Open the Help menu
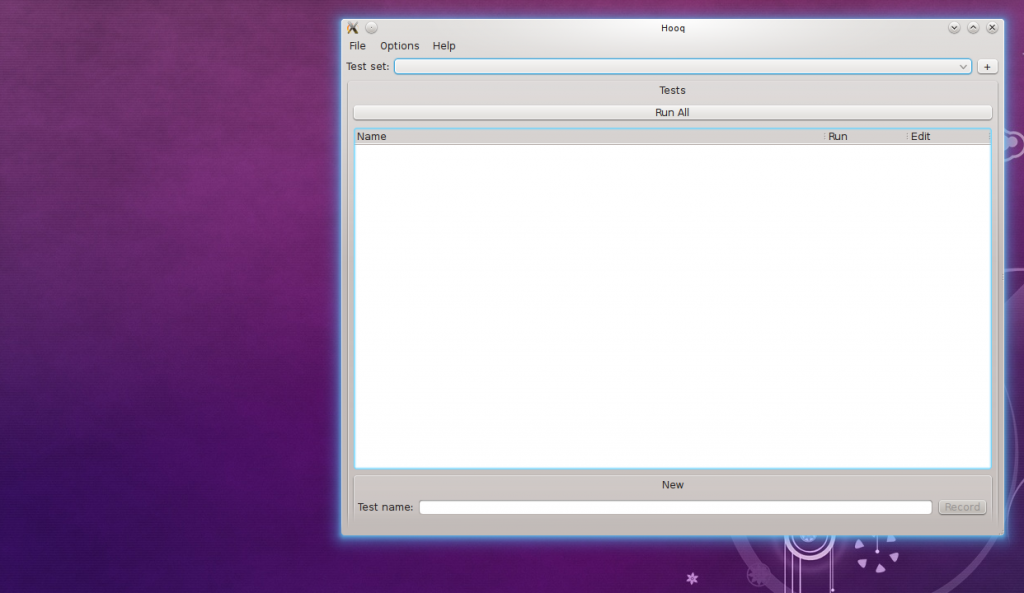 point(444,46)
